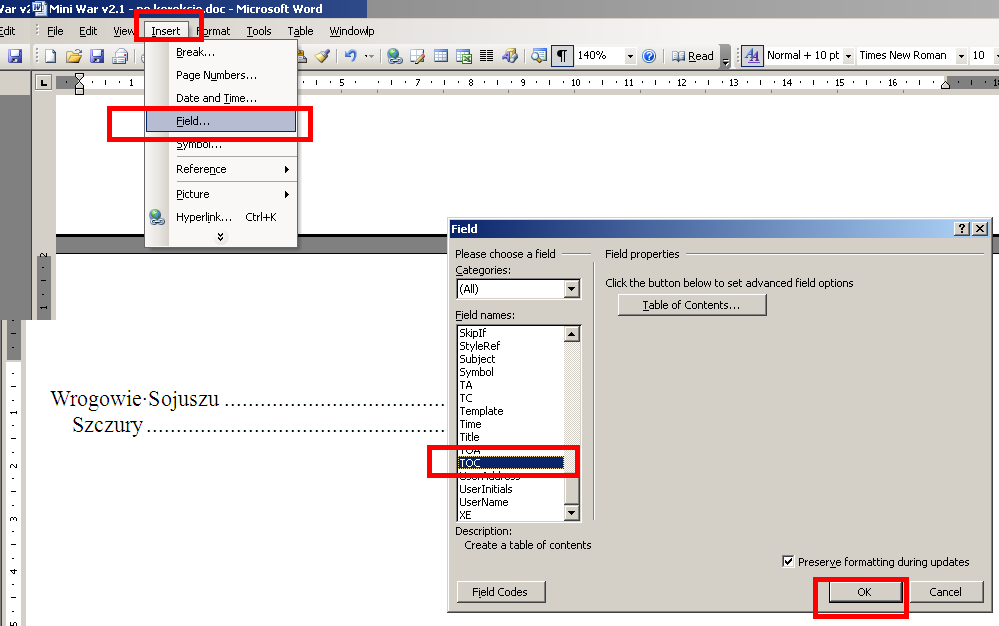This screenshot has height=626, width=999.
Task: Open the Times New Roman font dropdown
Action: click(961, 56)
